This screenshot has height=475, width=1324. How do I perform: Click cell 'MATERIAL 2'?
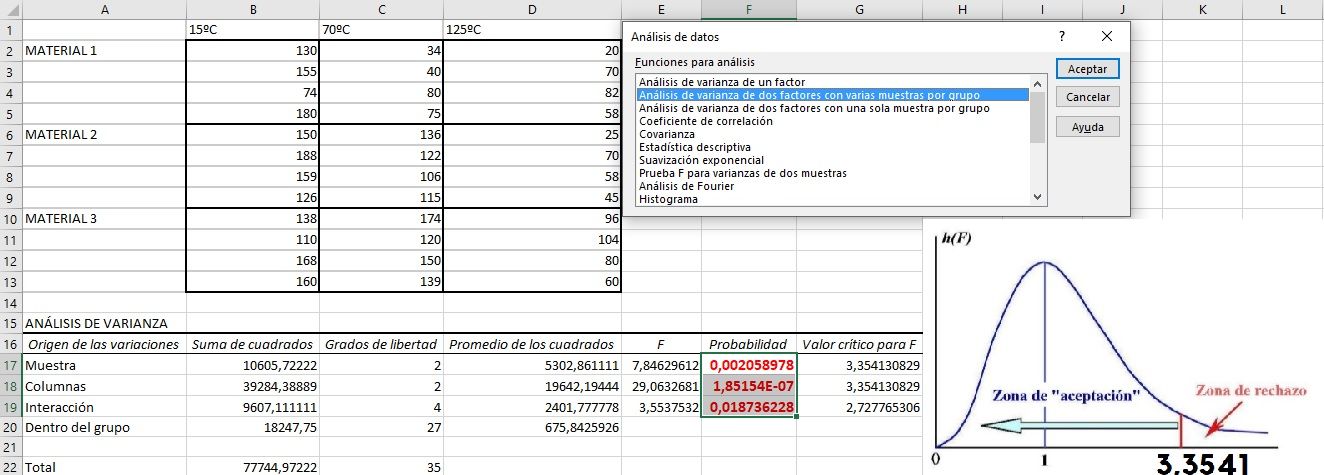pyautogui.click(x=104, y=134)
